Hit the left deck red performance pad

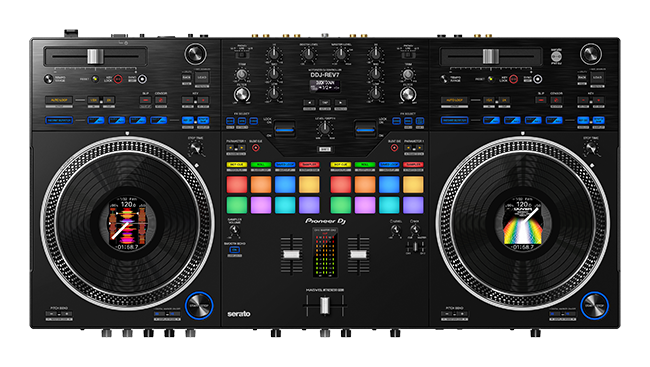coord(237,185)
